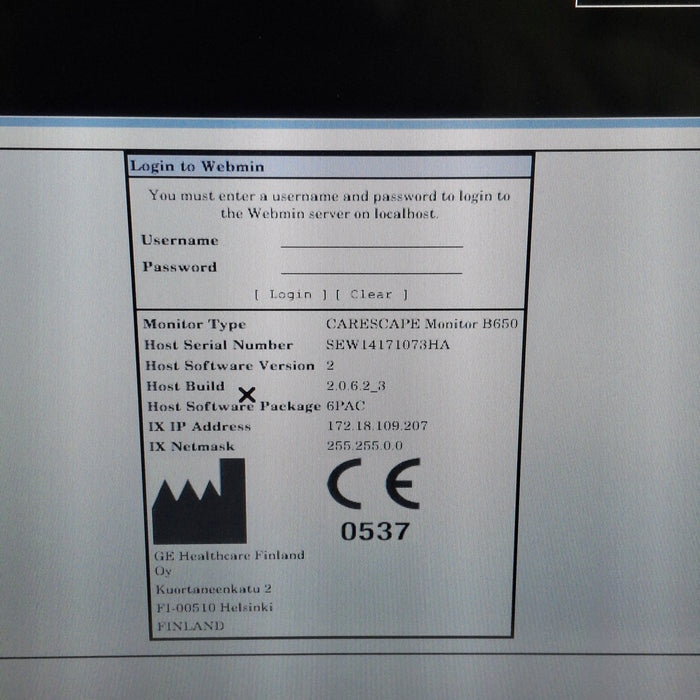Viewport: 700px width, 700px height.
Task: Click the serial number SEW14171073HA
Action: coord(388,345)
